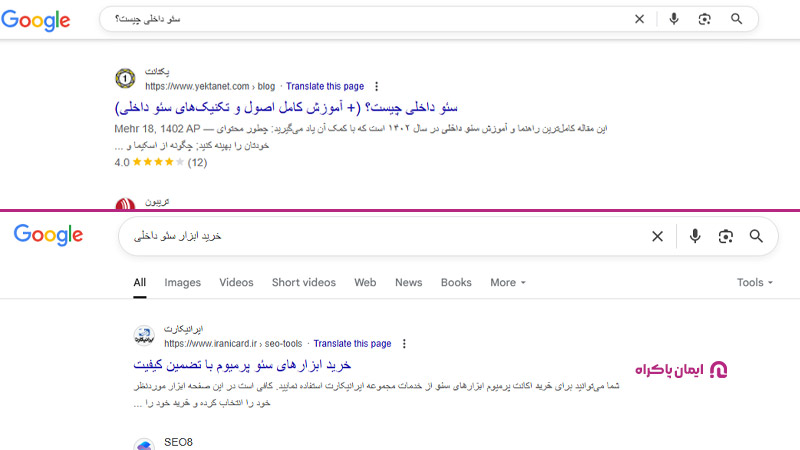Switch to the Web tab

click(x=365, y=283)
